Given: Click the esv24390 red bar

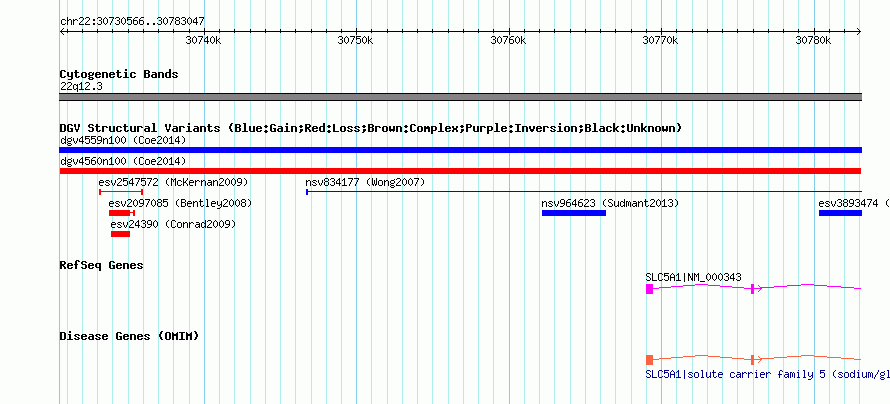Looking at the screenshot, I should pos(120,234).
